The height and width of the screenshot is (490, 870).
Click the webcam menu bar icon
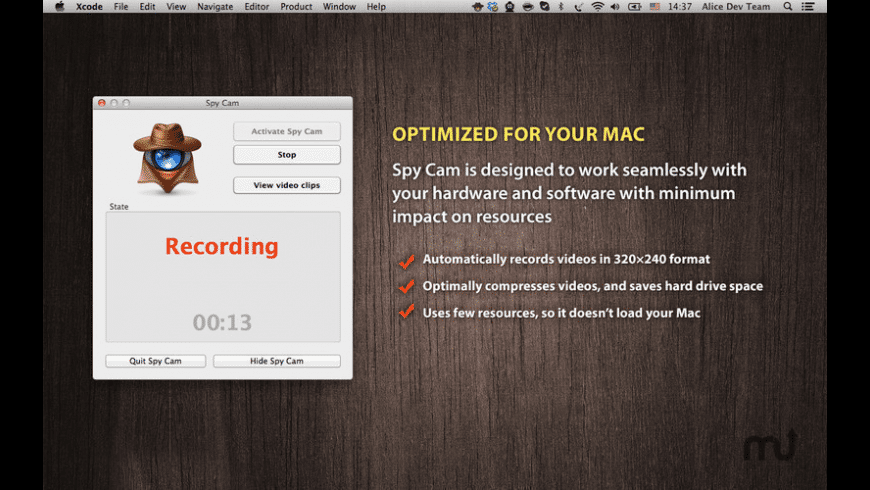tap(509, 7)
